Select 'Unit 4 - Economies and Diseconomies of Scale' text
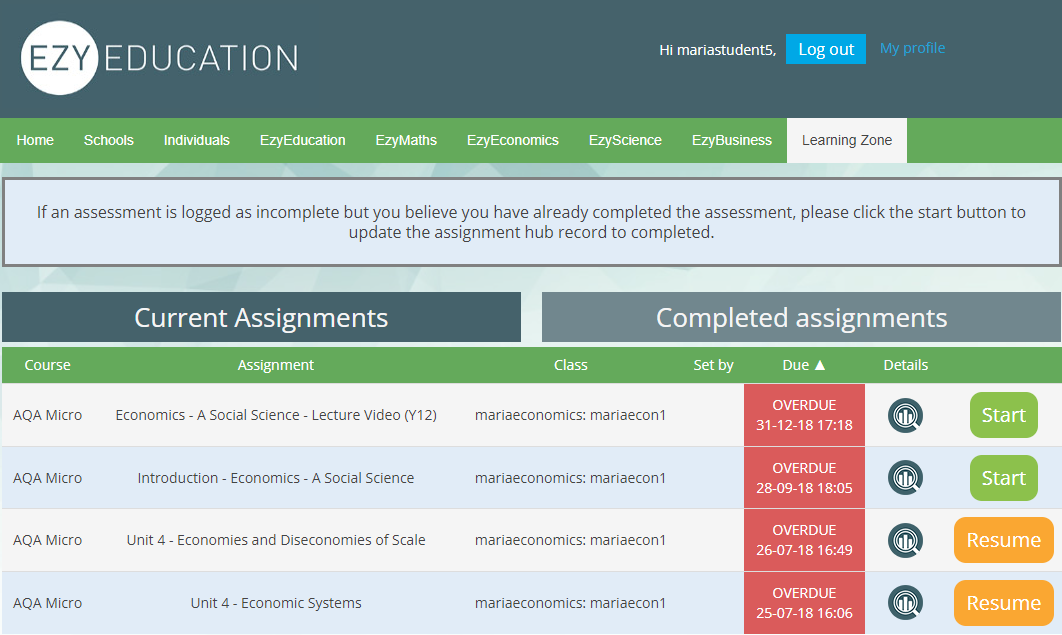The height and width of the screenshot is (635, 1062). [x=276, y=540]
